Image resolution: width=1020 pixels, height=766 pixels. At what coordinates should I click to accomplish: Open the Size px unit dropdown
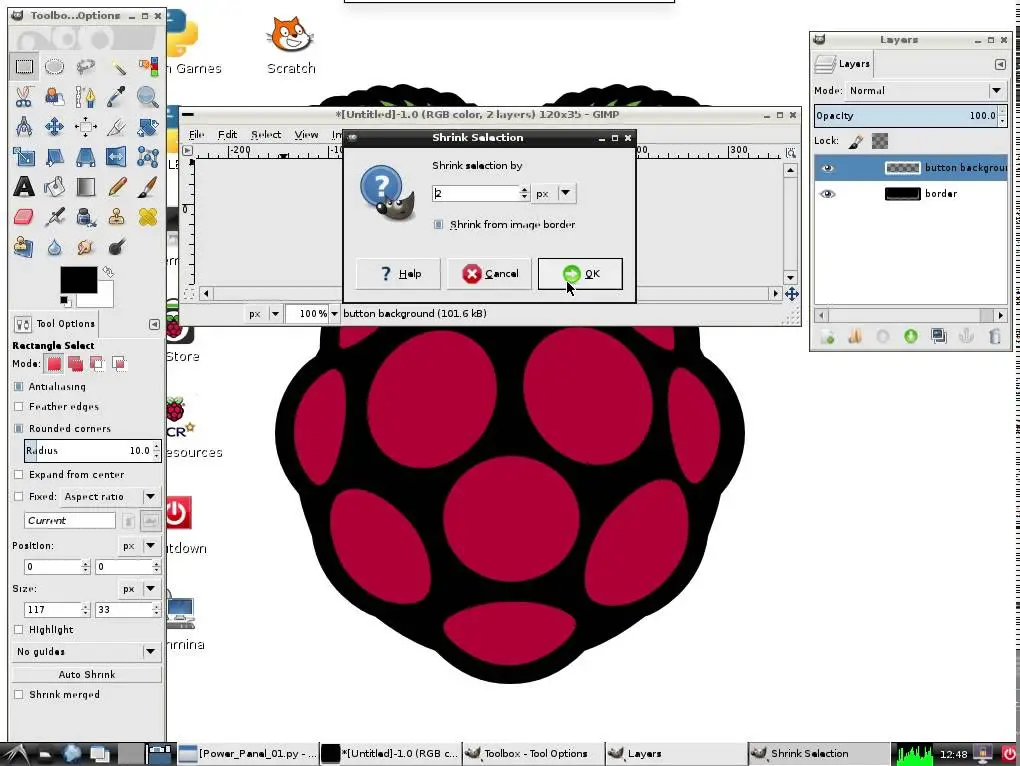tap(139, 588)
